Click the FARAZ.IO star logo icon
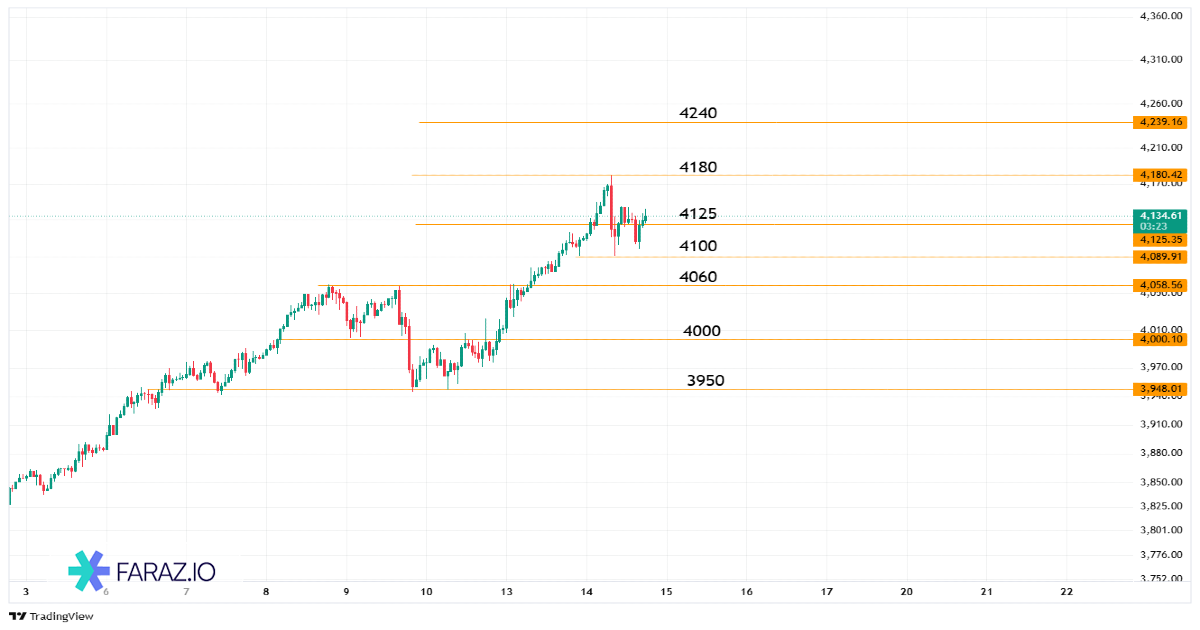Image resolution: width=1200 pixels, height=630 pixels. pyautogui.click(x=88, y=570)
